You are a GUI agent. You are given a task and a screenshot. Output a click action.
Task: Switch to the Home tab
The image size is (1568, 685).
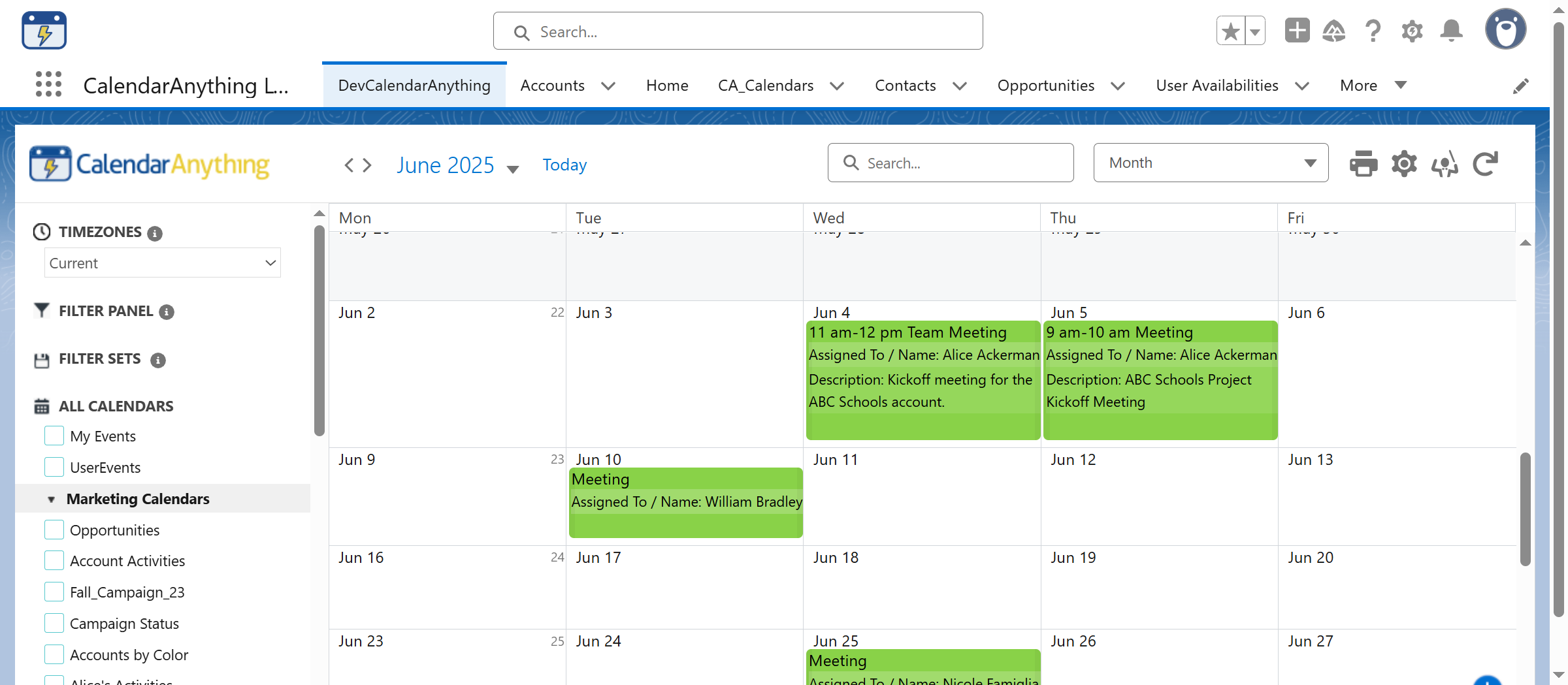point(667,86)
